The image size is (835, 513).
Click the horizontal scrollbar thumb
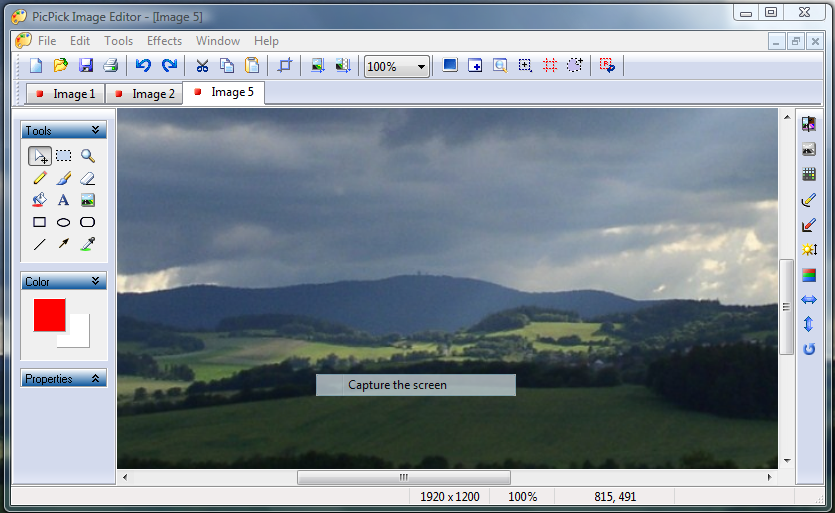pyautogui.click(x=404, y=477)
